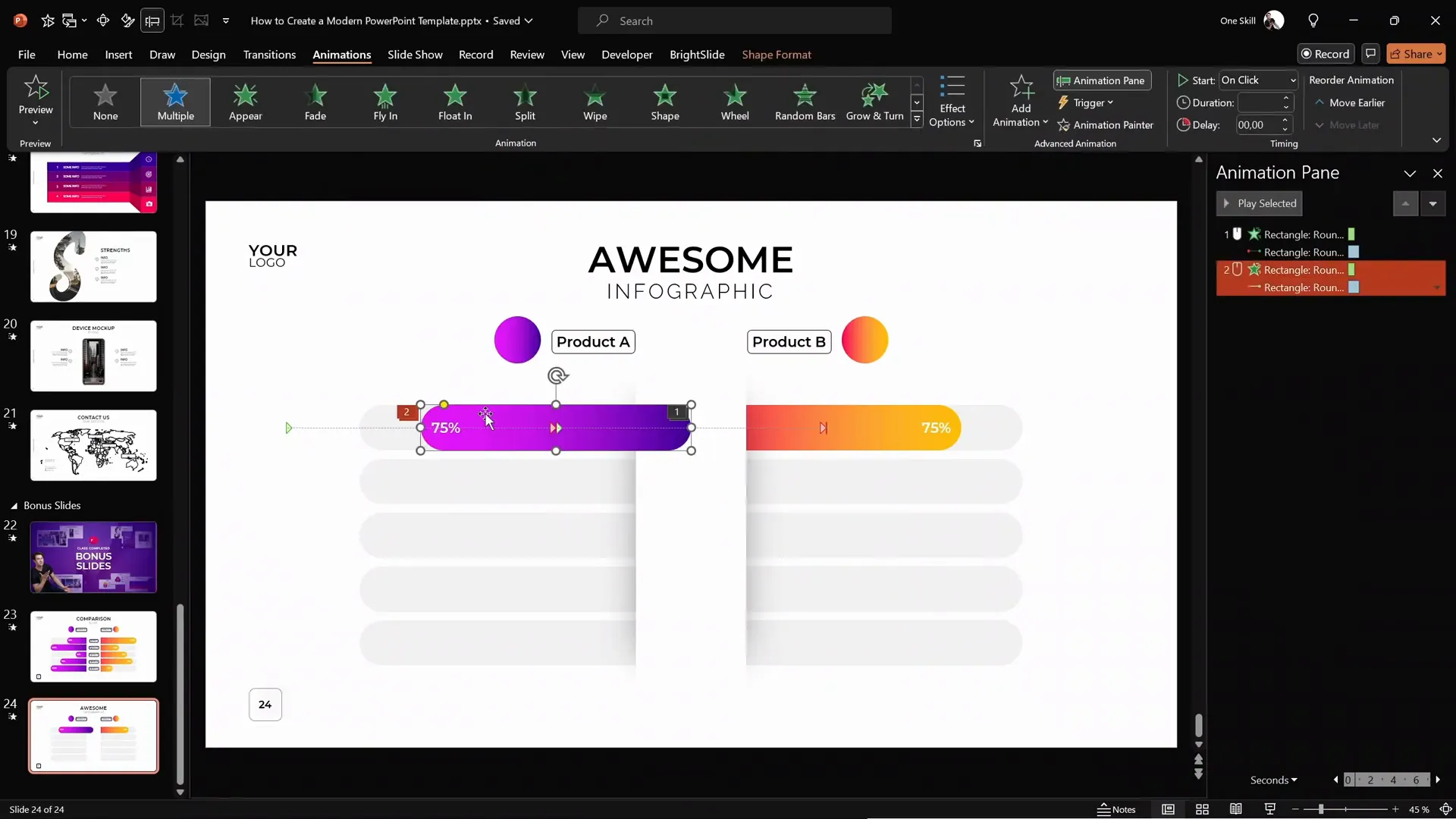The image size is (1456, 819).
Task: Apply the Float In animation effect
Action: coord(455,102)
